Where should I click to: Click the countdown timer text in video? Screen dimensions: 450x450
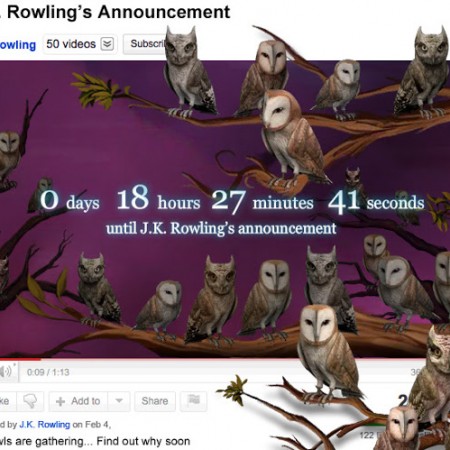pyautogui.click(x=232, y=210)
